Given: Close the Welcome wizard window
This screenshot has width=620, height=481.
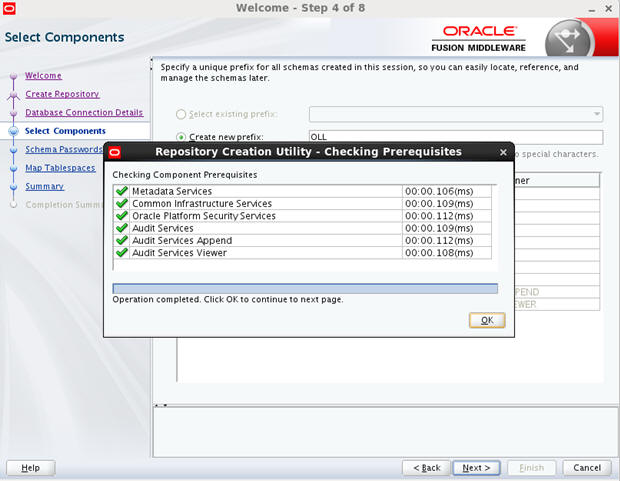Looking at the screenshot, I should click(609, 9).
